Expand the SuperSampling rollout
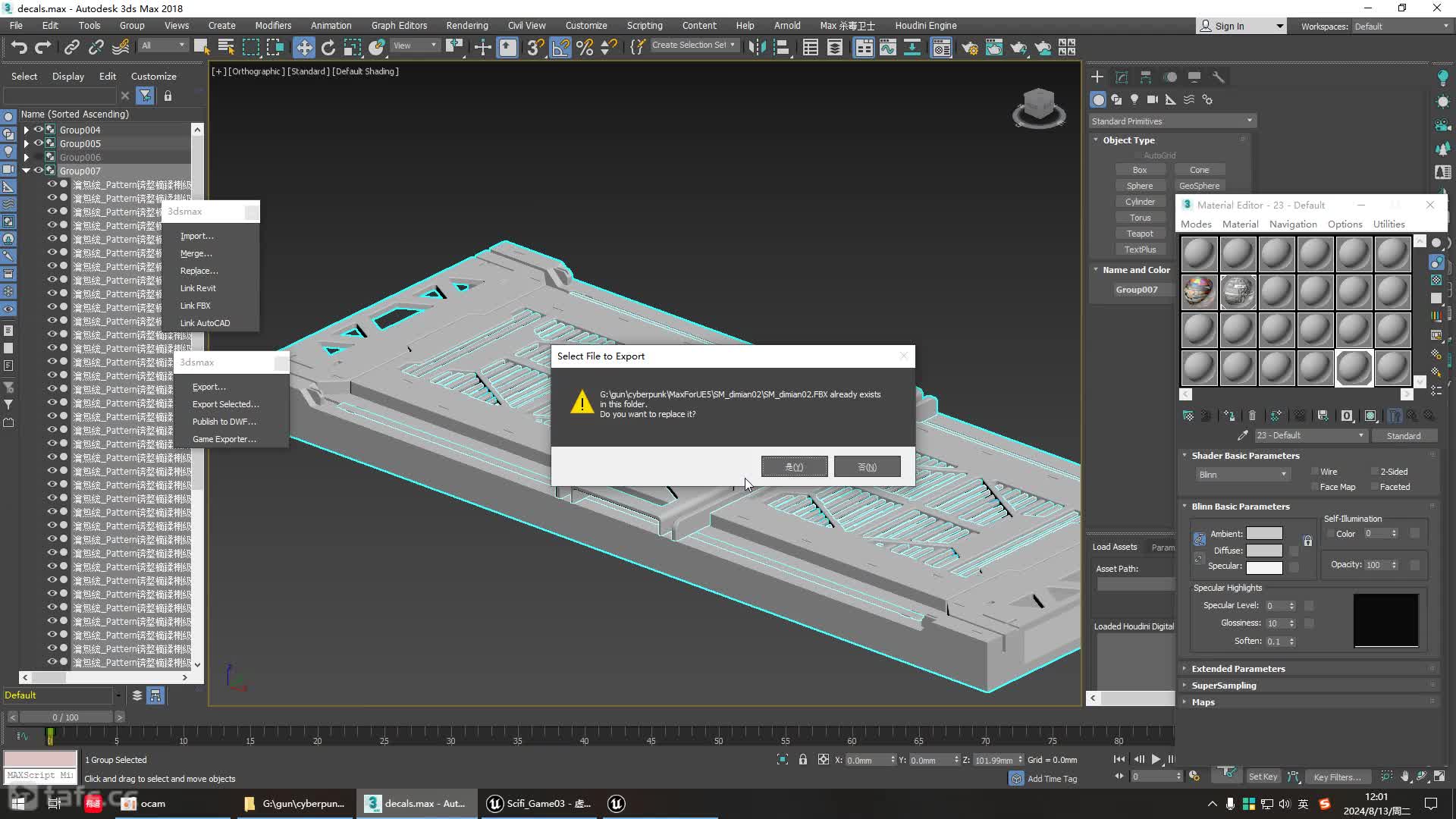The height and width of the screenshot is (819, 1456). pos(1224,686)
